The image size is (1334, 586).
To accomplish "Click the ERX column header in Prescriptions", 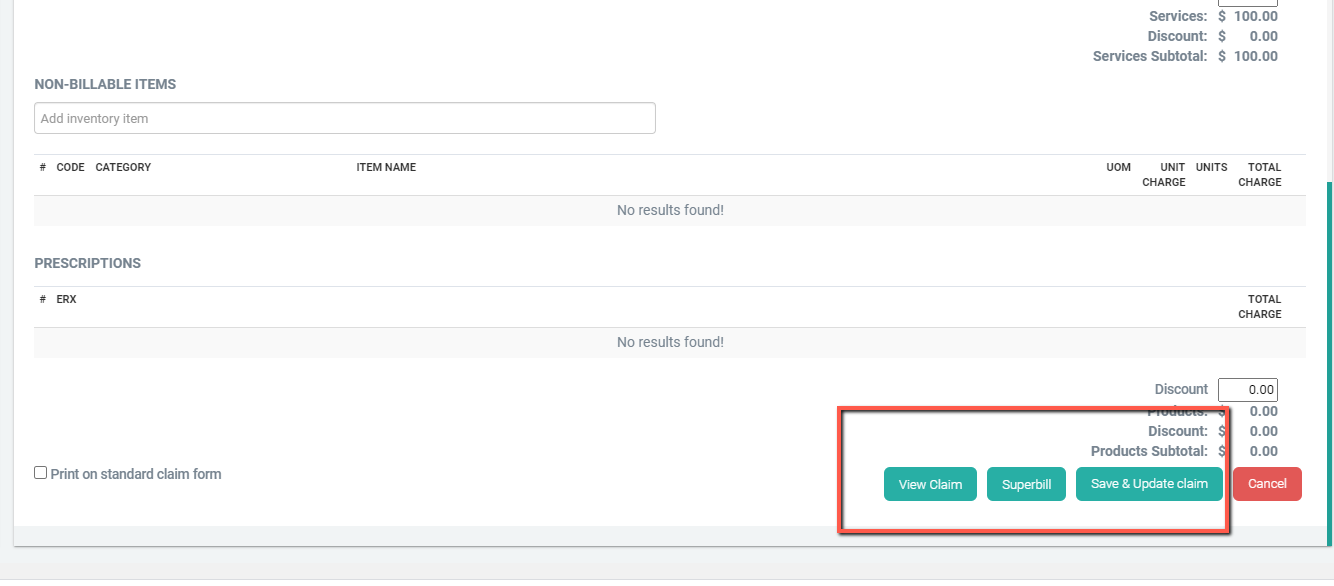I will point(66,299).
